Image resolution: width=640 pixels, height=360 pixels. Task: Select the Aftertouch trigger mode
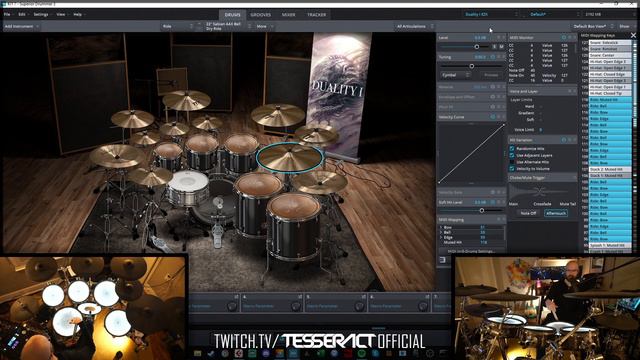coord(556,213)
